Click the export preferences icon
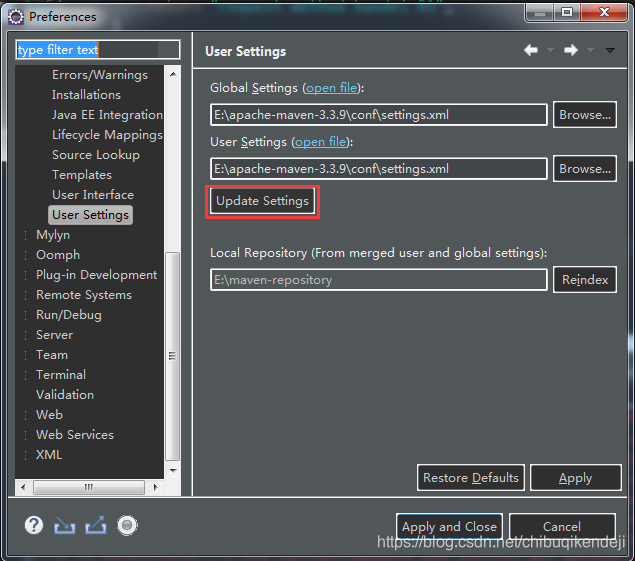The image size is (635, 561). 96,525
